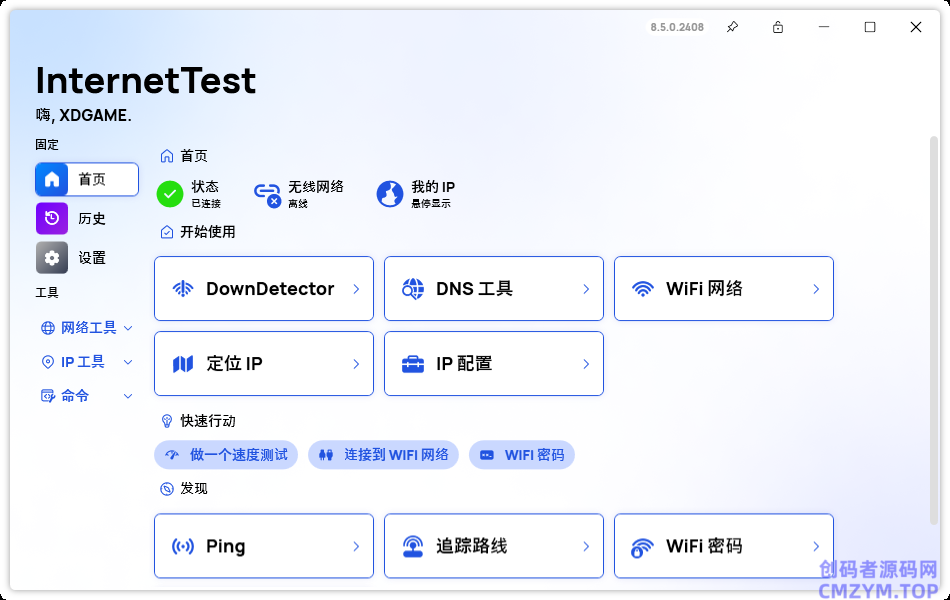The height and width of the screenshot is (600, 950).
Task: Open the WiFi 网络 card
Action: 724,289
